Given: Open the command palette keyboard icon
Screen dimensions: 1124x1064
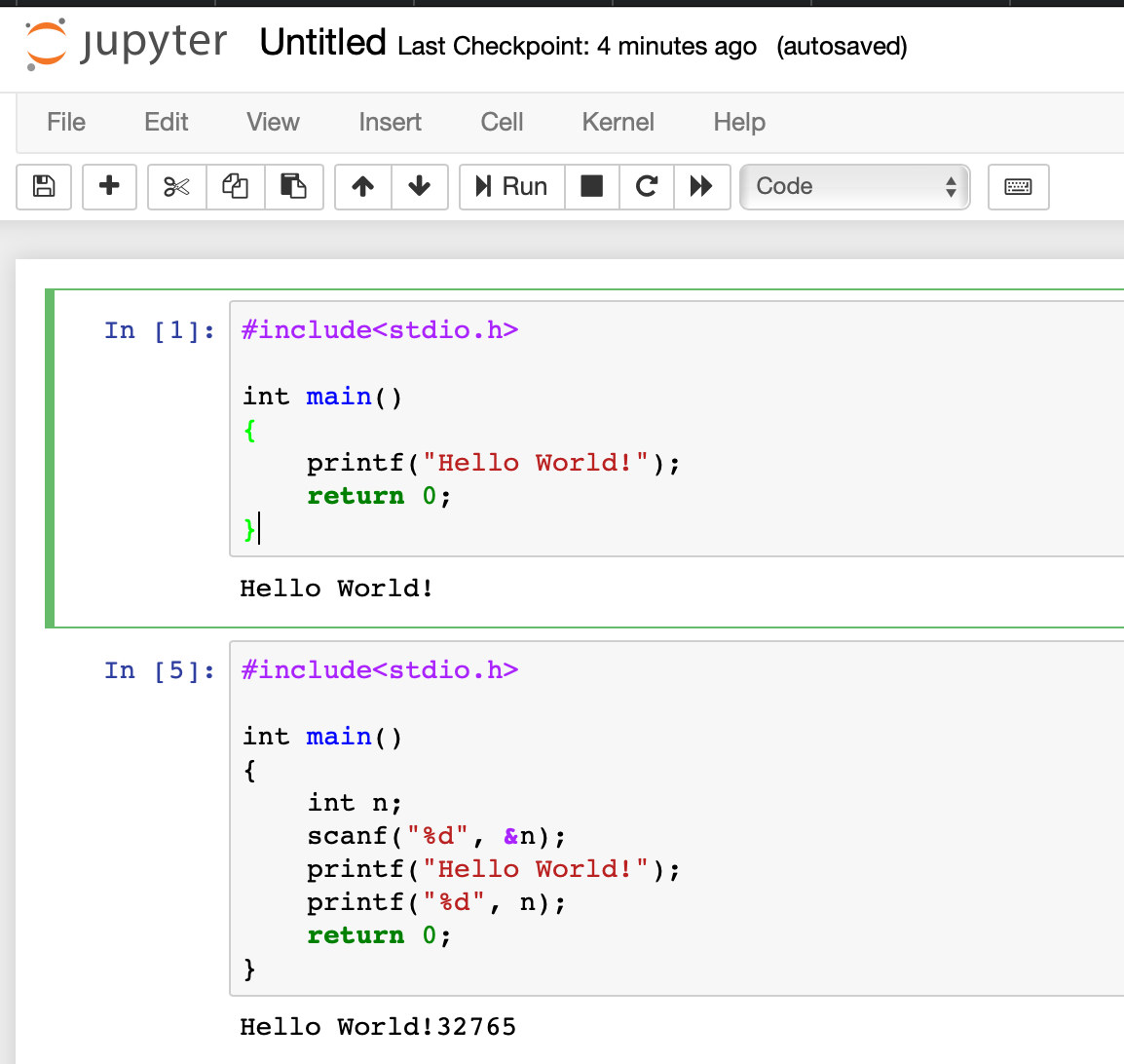Looking at the screenshot, I should coord(1018,186).
